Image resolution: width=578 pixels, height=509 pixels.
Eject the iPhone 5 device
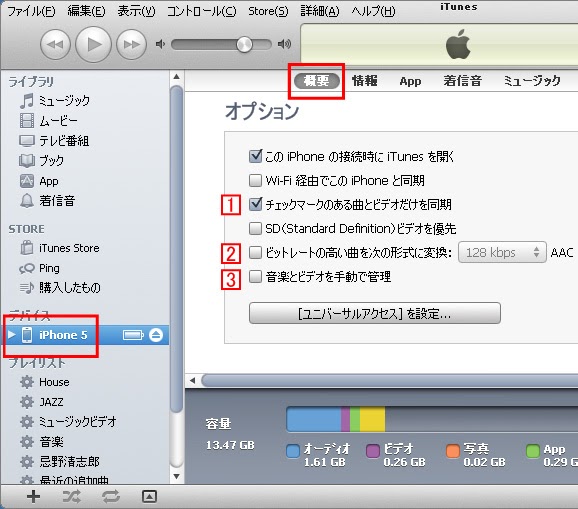(156, 335)
